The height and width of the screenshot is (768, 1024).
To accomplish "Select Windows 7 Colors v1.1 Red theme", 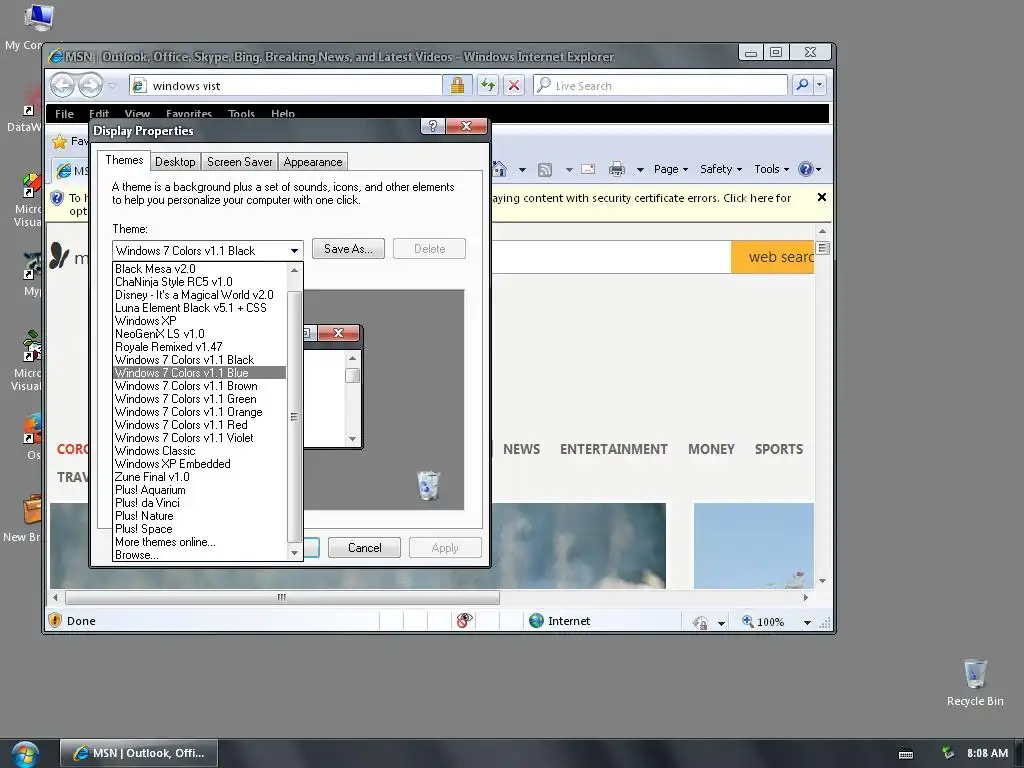I will click(200, 425).
